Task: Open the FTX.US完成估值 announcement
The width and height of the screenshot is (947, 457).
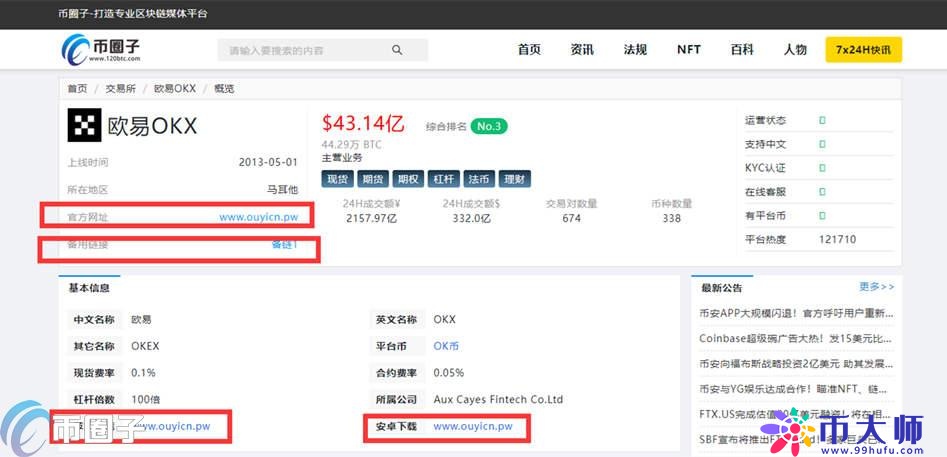Action: click(x=796, y=415)
